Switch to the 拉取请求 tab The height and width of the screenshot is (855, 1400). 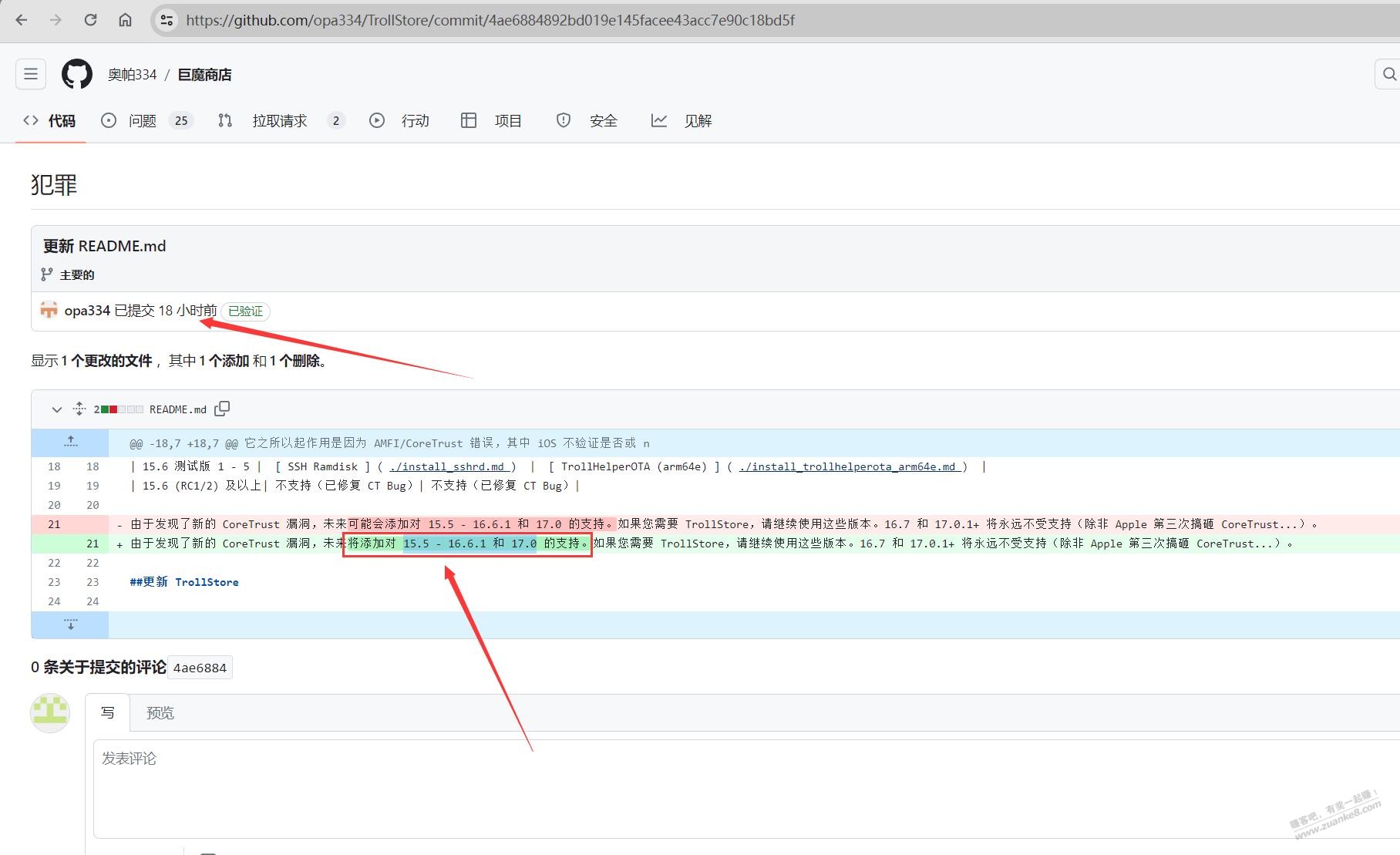[281, 120]
